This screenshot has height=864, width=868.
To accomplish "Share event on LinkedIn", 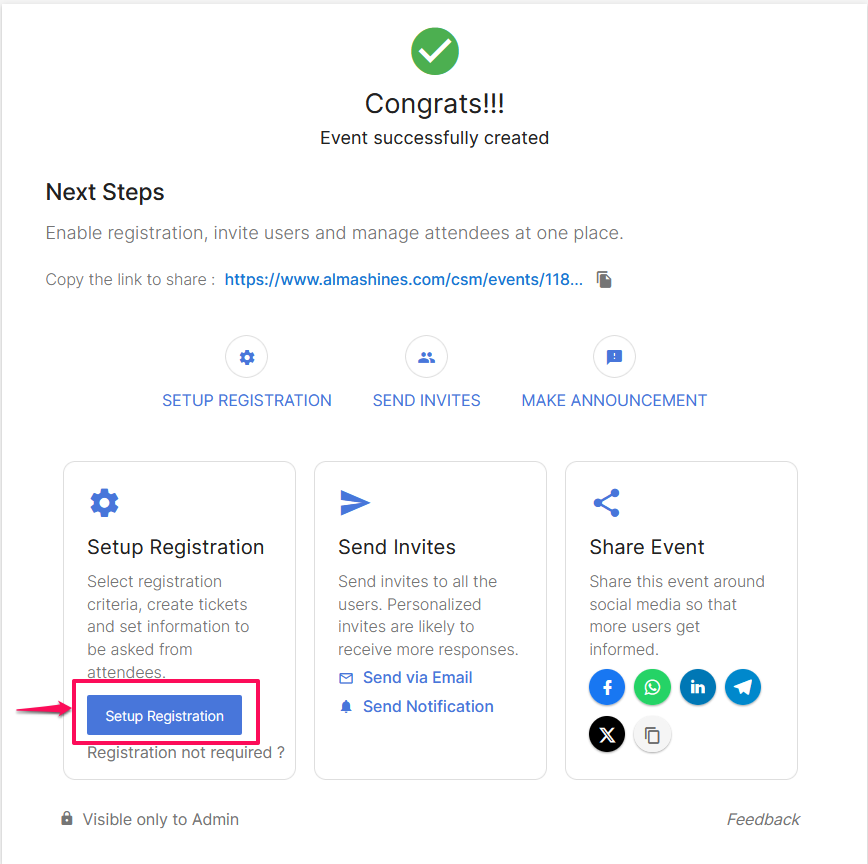I will 698,687.
